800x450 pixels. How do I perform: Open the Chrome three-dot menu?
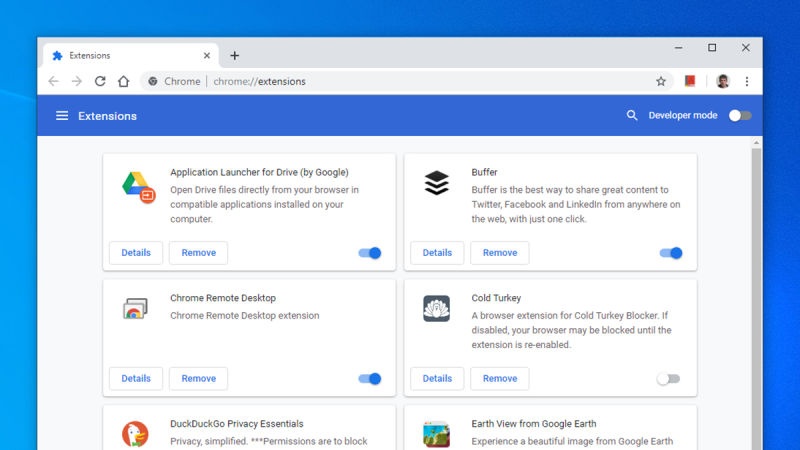click(746, 81)
